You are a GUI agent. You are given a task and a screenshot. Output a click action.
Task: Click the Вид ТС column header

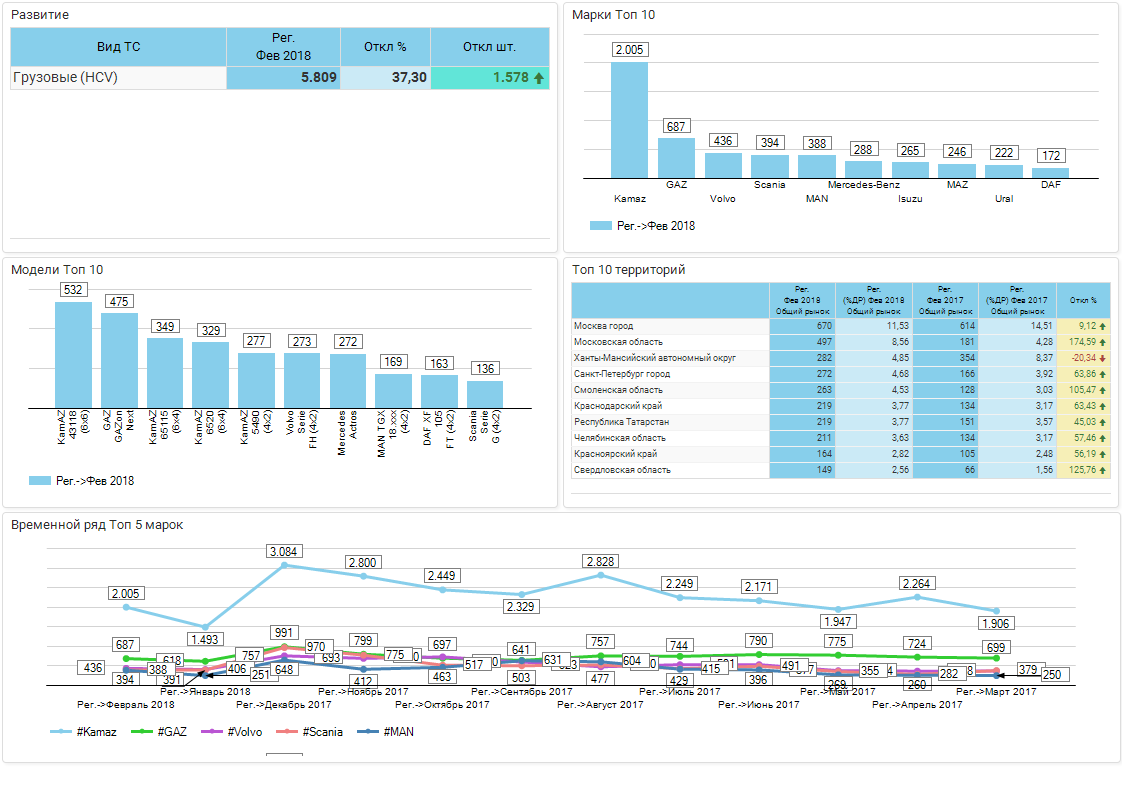(118, 47)
